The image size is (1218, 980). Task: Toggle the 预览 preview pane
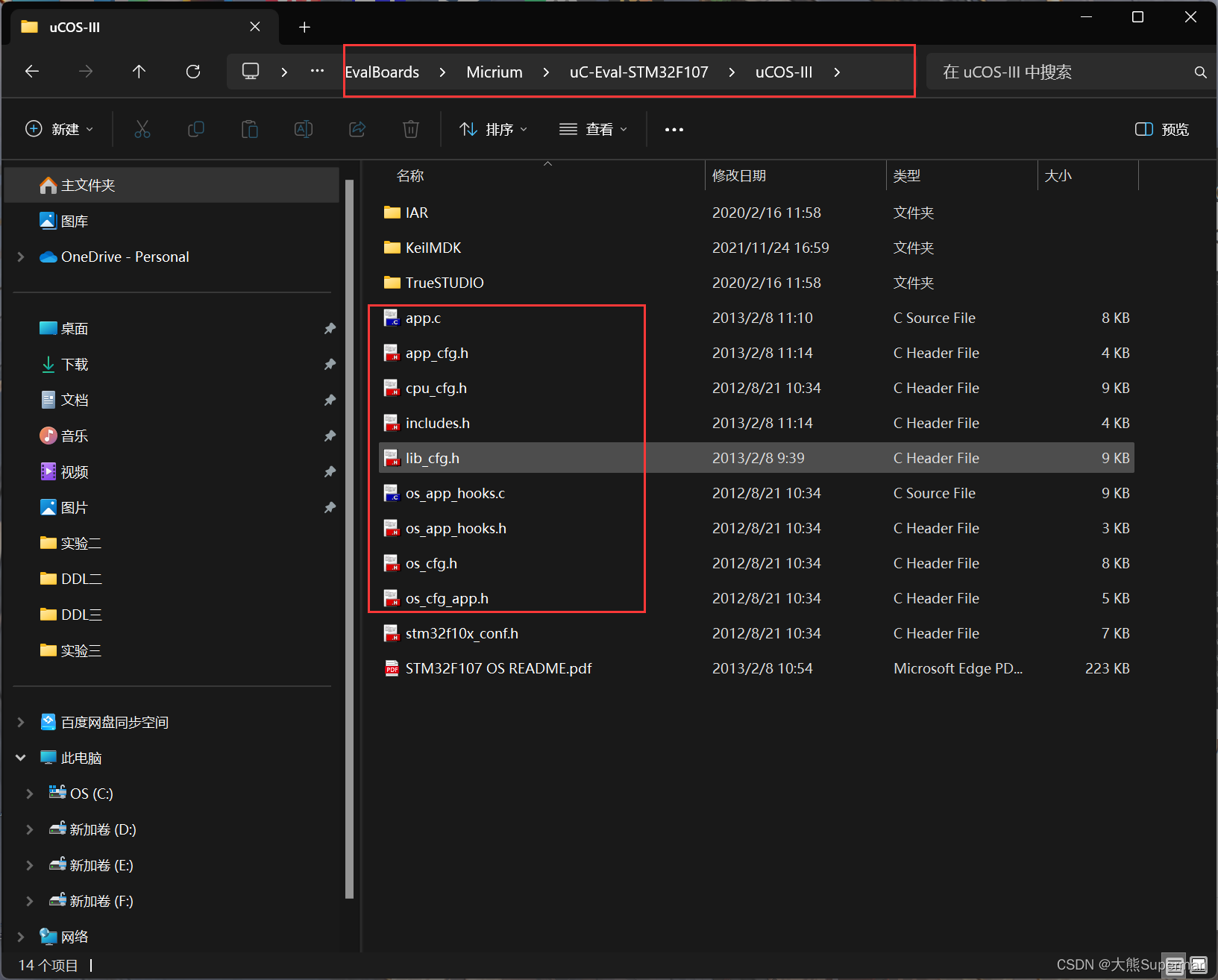[1162, 129]
